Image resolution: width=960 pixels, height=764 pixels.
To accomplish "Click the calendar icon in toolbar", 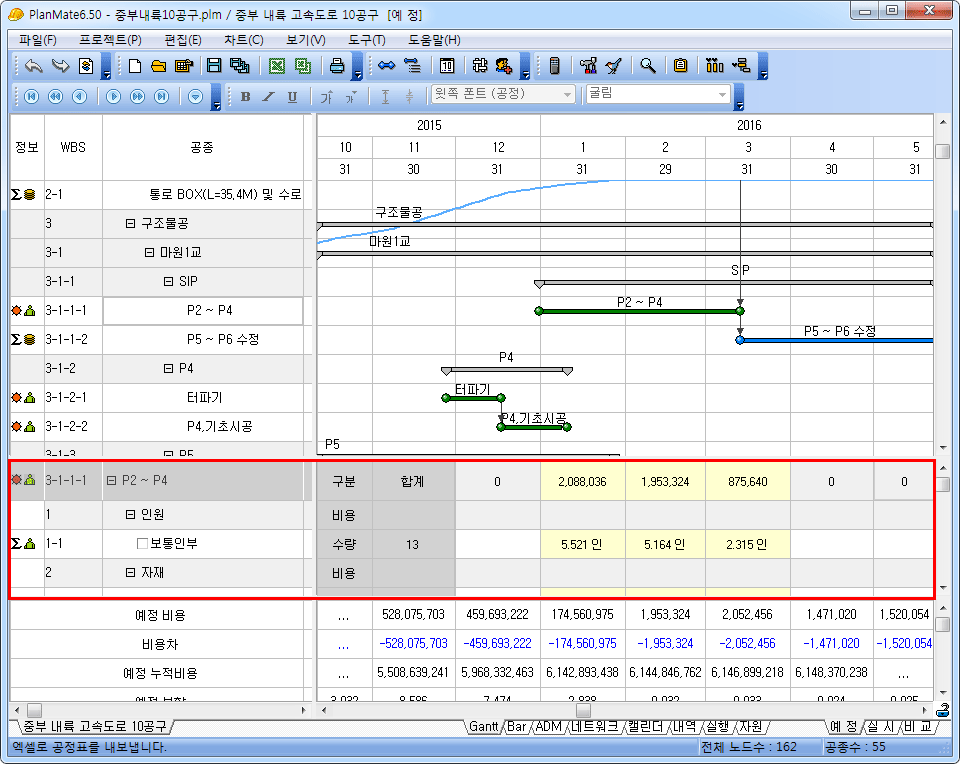I will pos(447,67).
